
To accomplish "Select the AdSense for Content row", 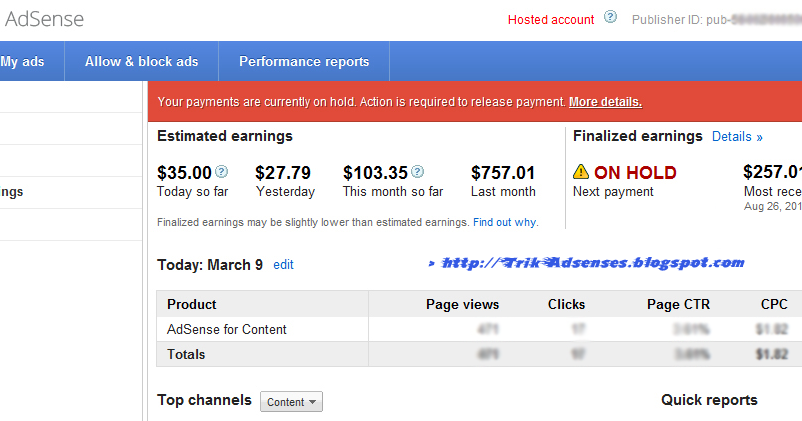I will tap(479, 329).
